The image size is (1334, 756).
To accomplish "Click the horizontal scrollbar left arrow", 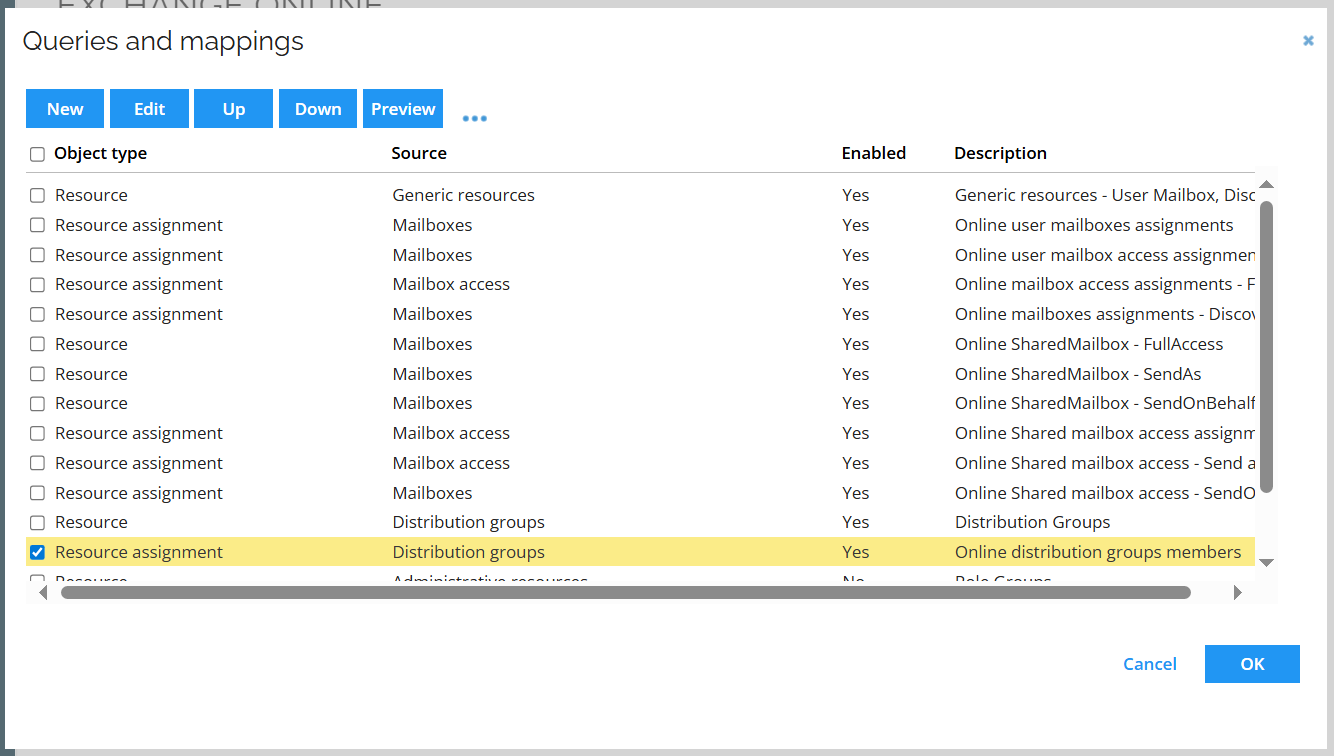I will click(43, 592).
